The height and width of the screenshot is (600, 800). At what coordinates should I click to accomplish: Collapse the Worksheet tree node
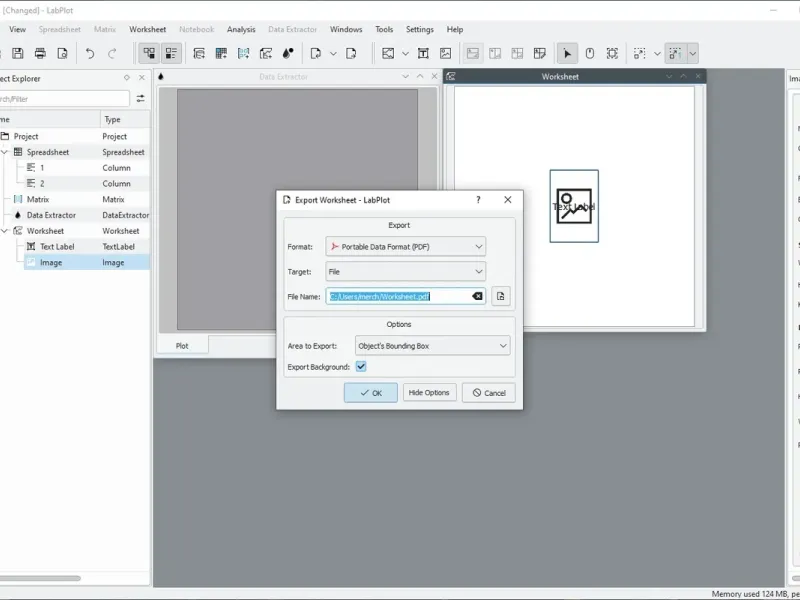pos(5,231)
